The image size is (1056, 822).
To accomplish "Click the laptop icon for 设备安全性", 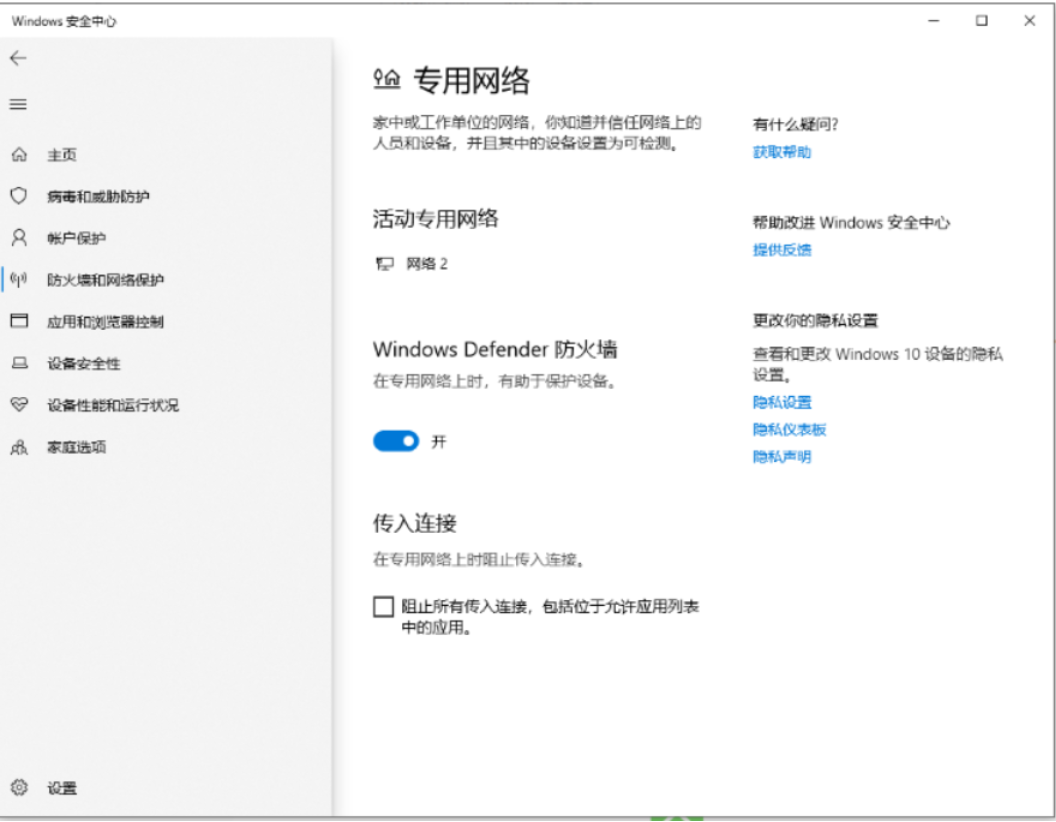I will [x=18, y=363].
